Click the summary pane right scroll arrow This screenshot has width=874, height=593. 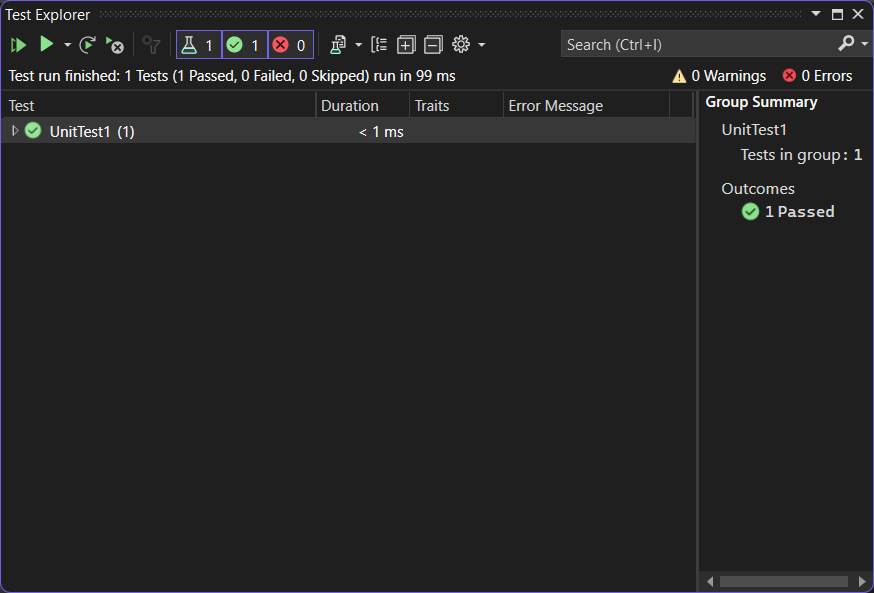pyautogui.click(x=862, y=582)
